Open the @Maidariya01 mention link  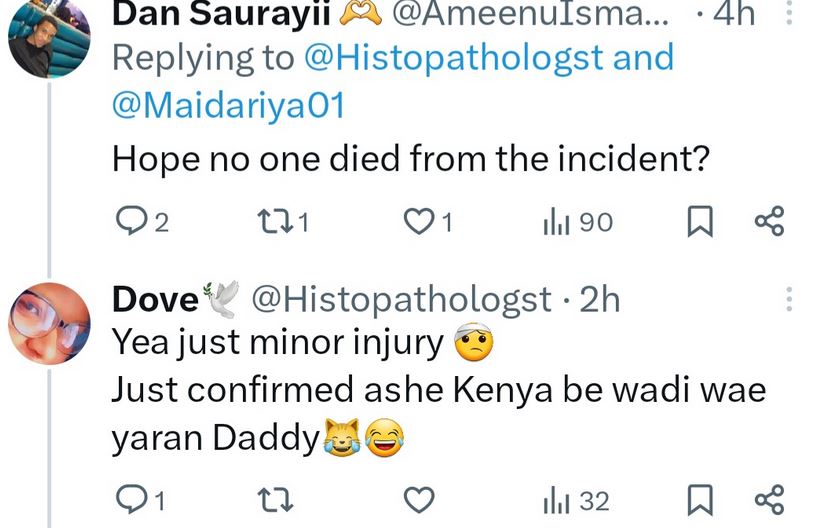pyautogui.click(x=228, y=105)
